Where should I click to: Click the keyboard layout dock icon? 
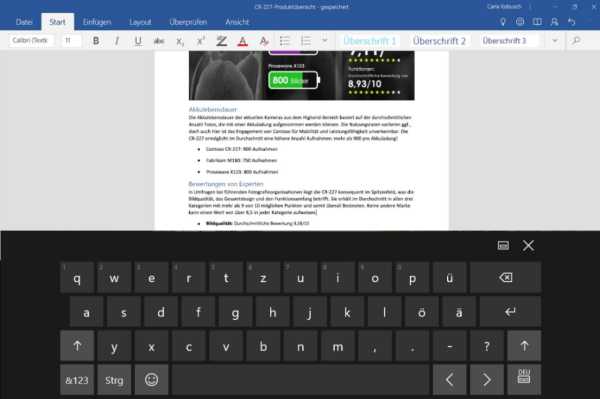[503, 246]
